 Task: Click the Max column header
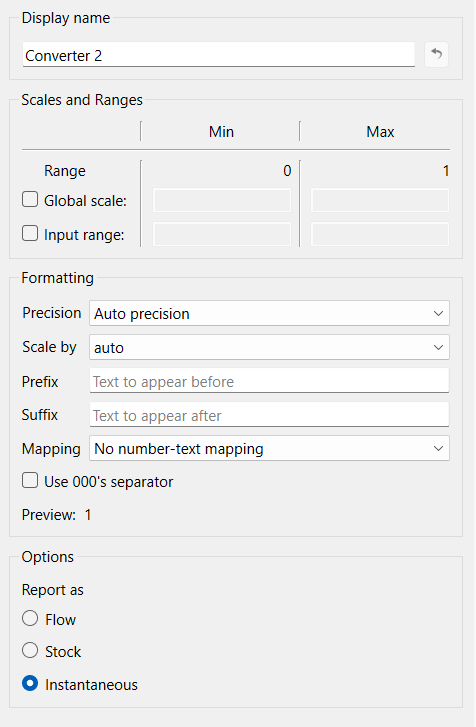coord(380,132)
